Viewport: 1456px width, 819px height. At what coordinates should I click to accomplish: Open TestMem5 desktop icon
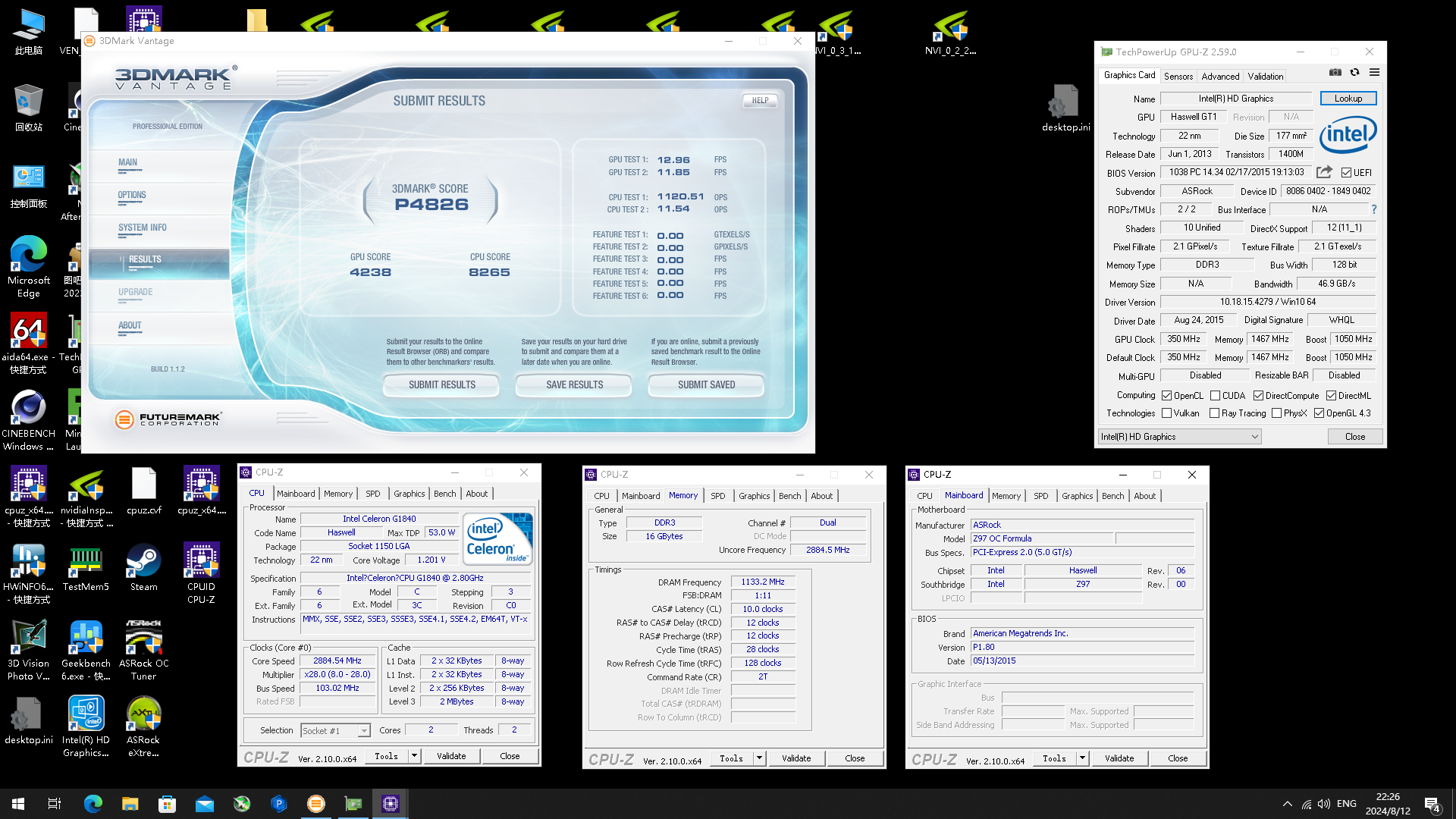click(86, 567)
